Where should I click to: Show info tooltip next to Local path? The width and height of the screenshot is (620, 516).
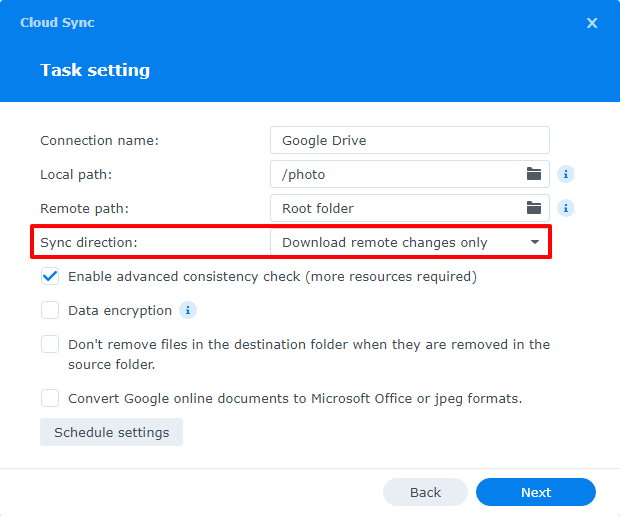pyautogui.click(x=565, y=174)
